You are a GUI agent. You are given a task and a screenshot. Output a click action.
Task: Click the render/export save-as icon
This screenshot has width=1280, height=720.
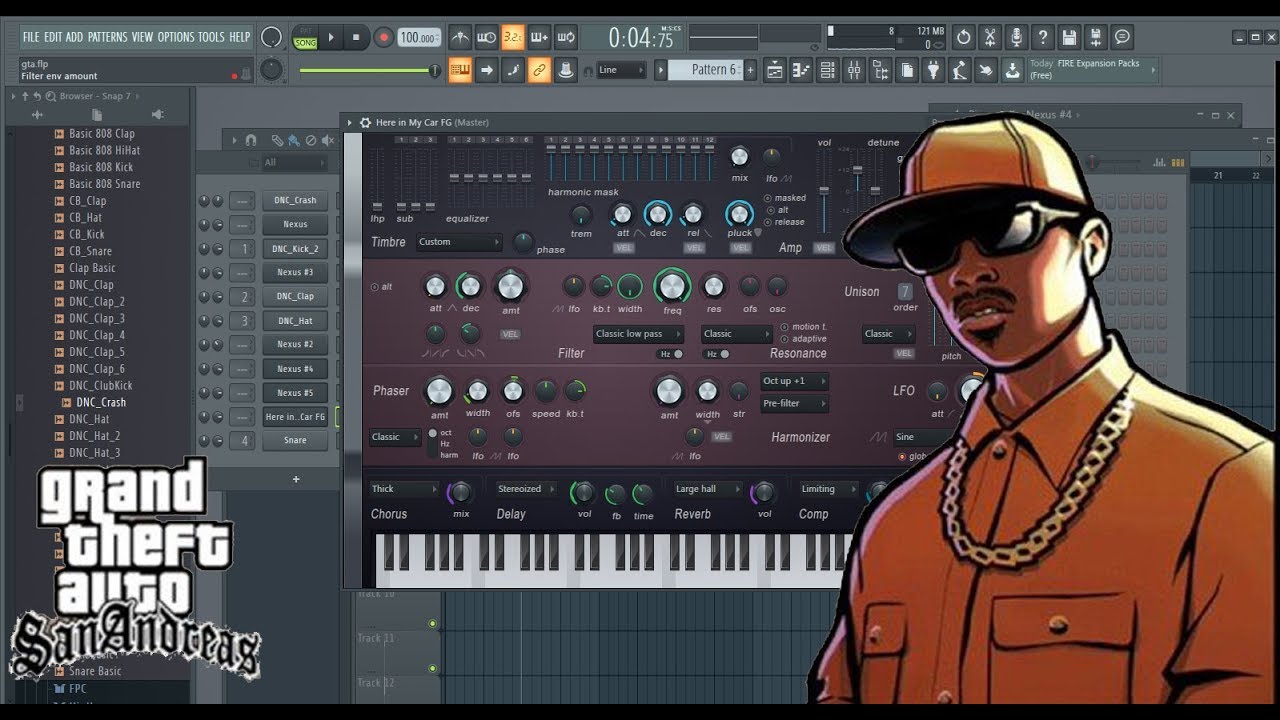coord(1096,37)
